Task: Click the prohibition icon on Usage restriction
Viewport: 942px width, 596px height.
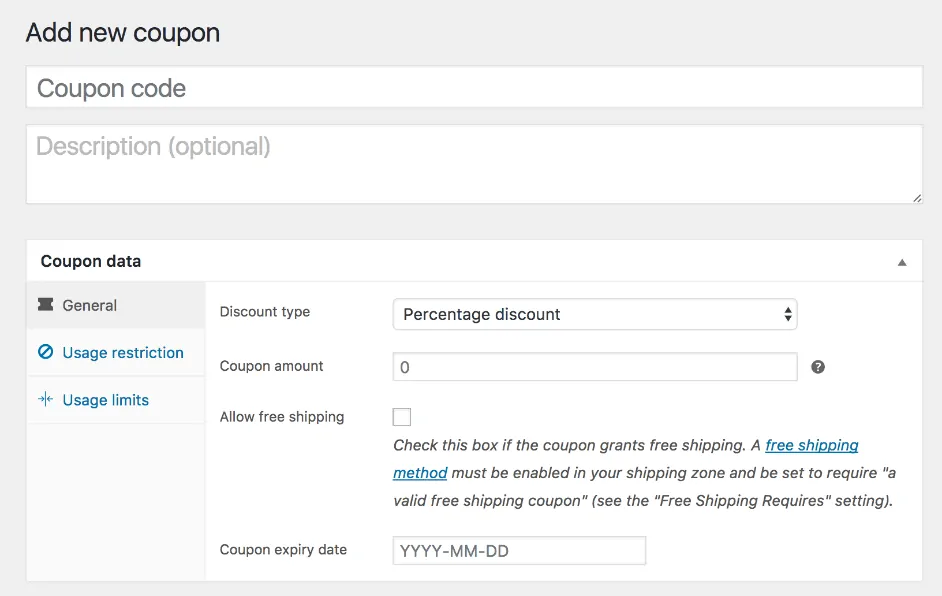Action: (44, 353)
